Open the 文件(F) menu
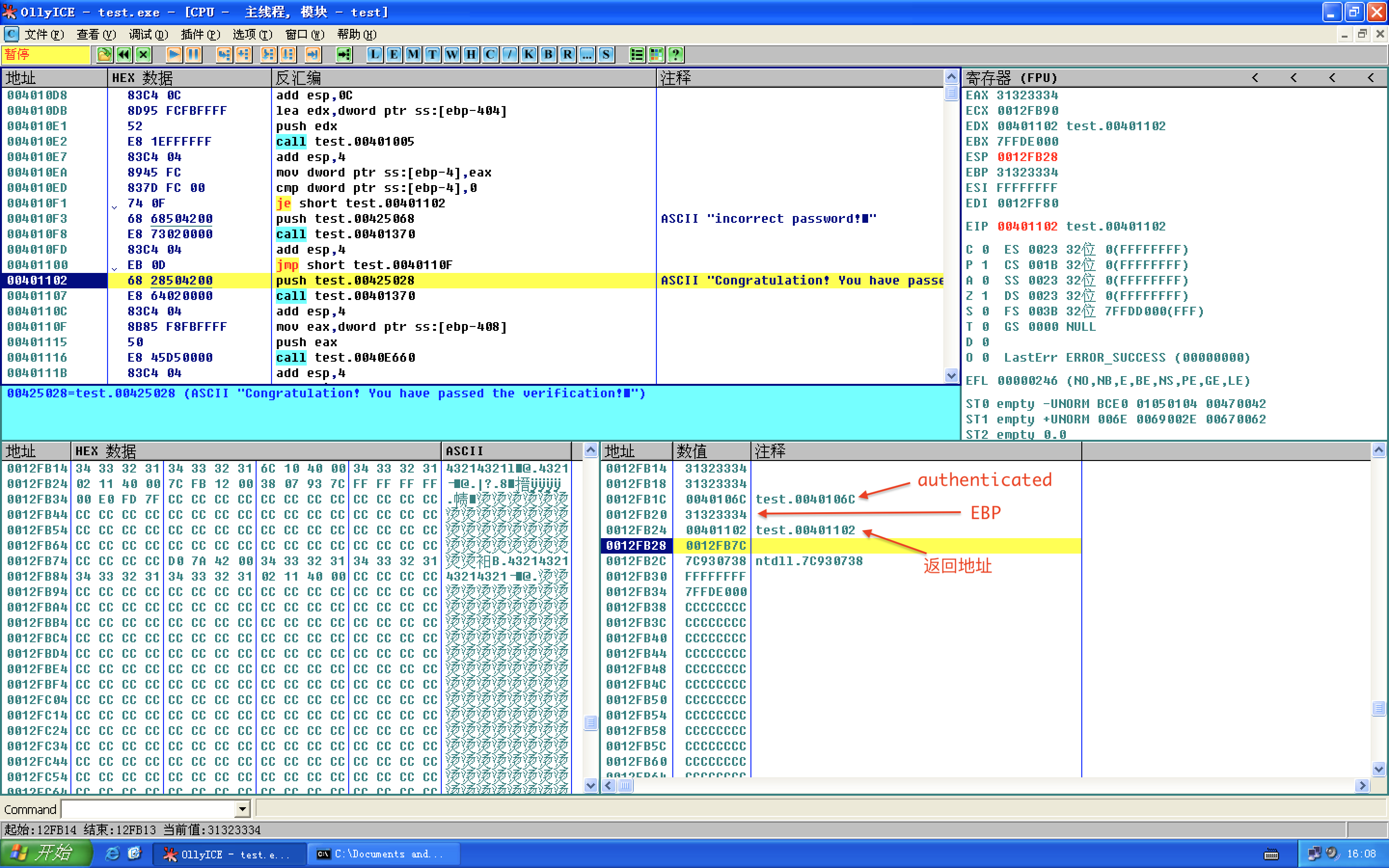Screen dimensions: 1389x868 [44, 34]
